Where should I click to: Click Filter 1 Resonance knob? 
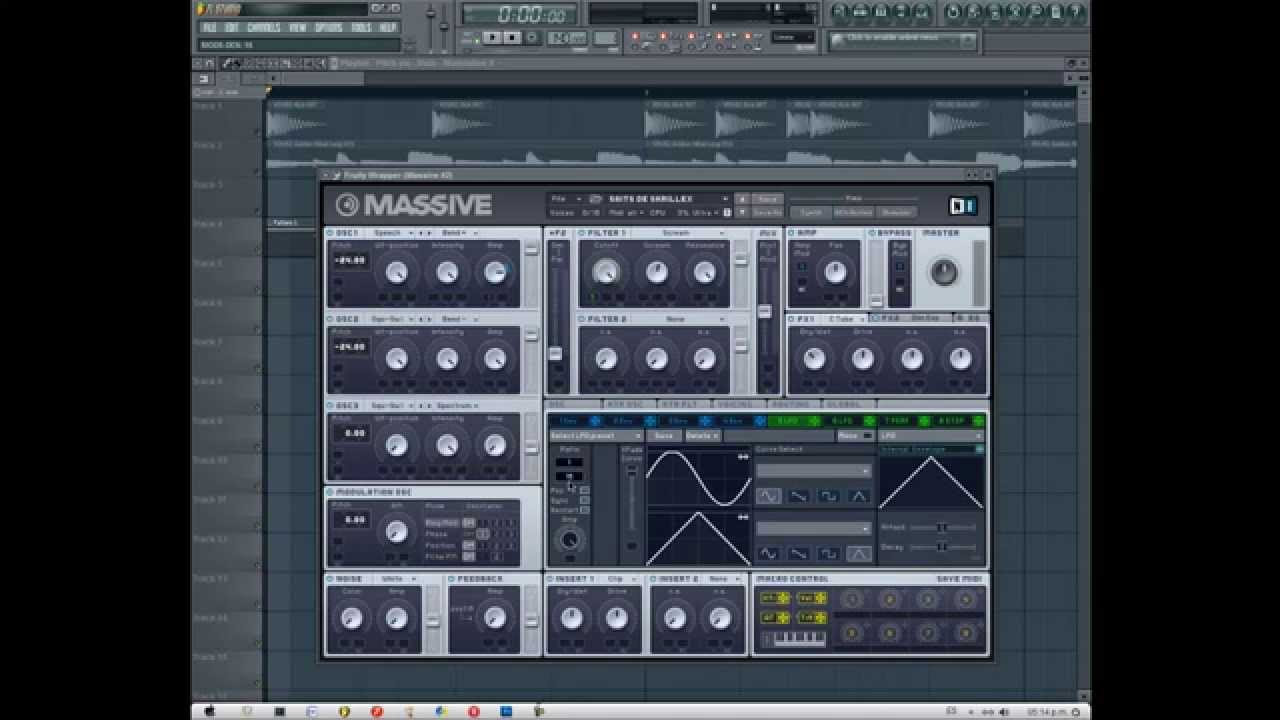[705, 272]
